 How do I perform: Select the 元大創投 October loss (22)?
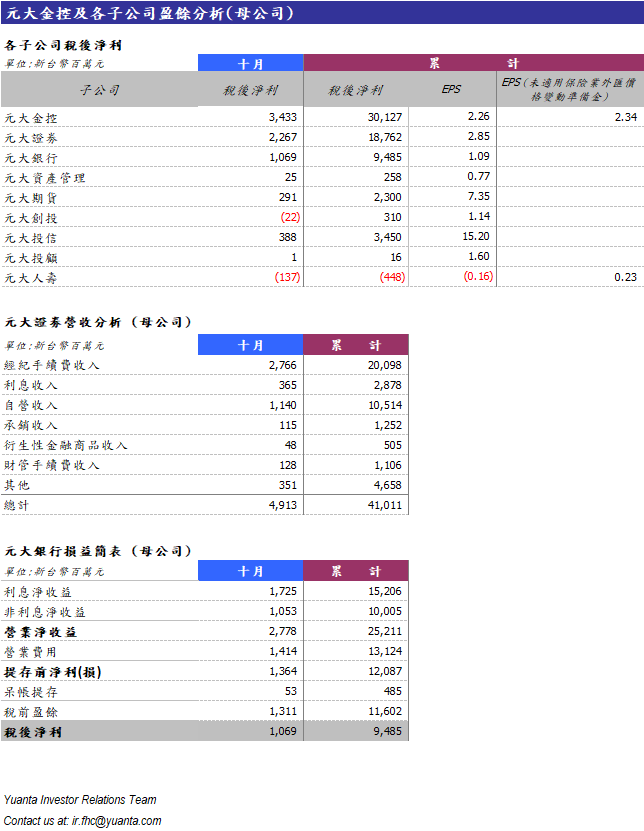[290, 217]
